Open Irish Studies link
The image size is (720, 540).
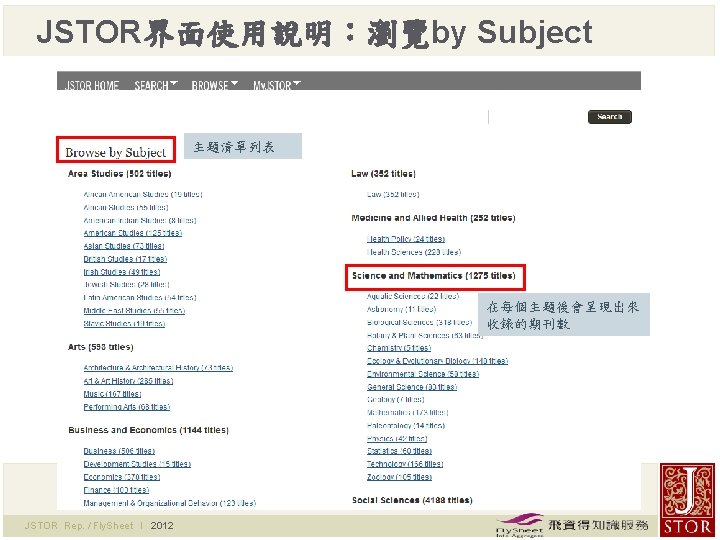point(122,272)
